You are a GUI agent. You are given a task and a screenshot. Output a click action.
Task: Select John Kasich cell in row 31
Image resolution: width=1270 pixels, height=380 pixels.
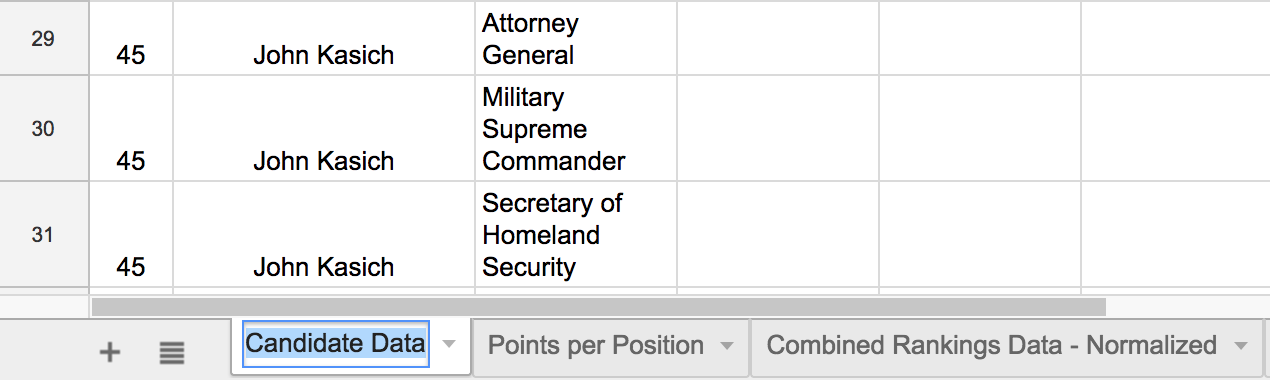pyautogui.click(x=324, y=234)
